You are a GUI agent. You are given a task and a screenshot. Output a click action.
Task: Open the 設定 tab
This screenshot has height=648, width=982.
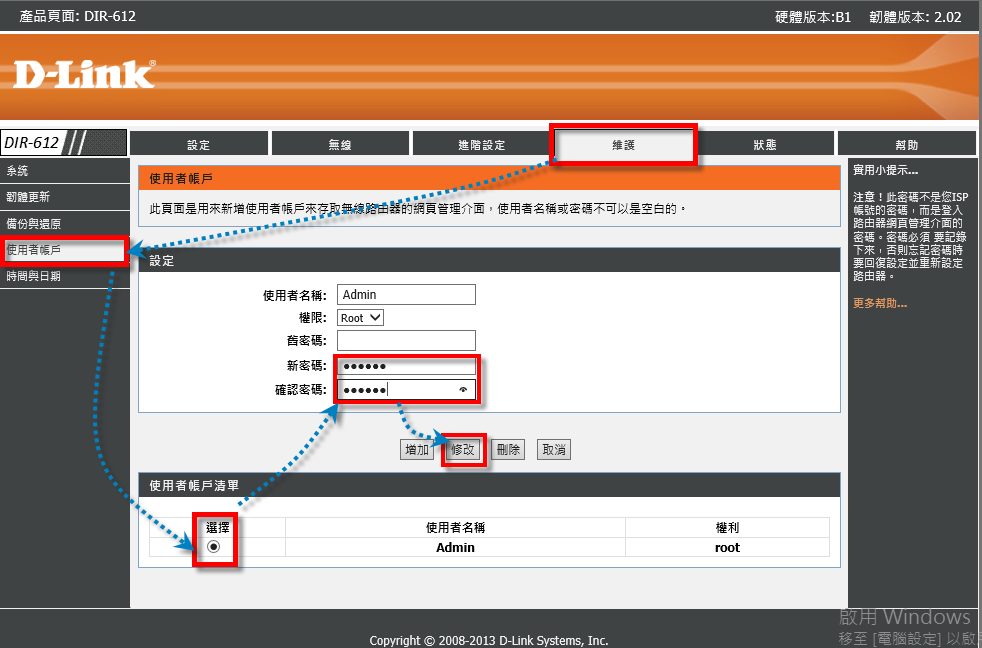198,144
